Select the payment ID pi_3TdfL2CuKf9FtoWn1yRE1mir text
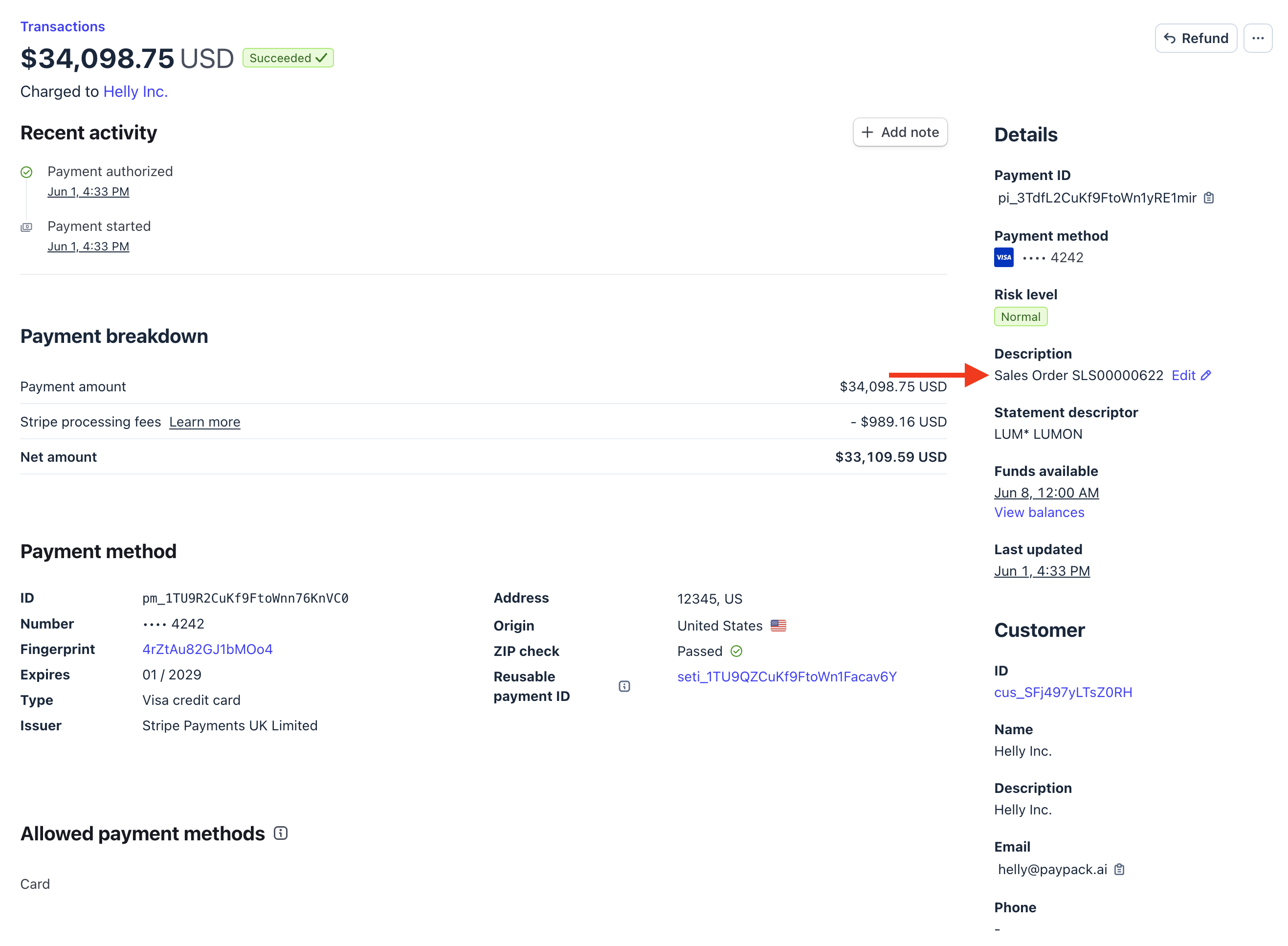 click(1097, 198)
